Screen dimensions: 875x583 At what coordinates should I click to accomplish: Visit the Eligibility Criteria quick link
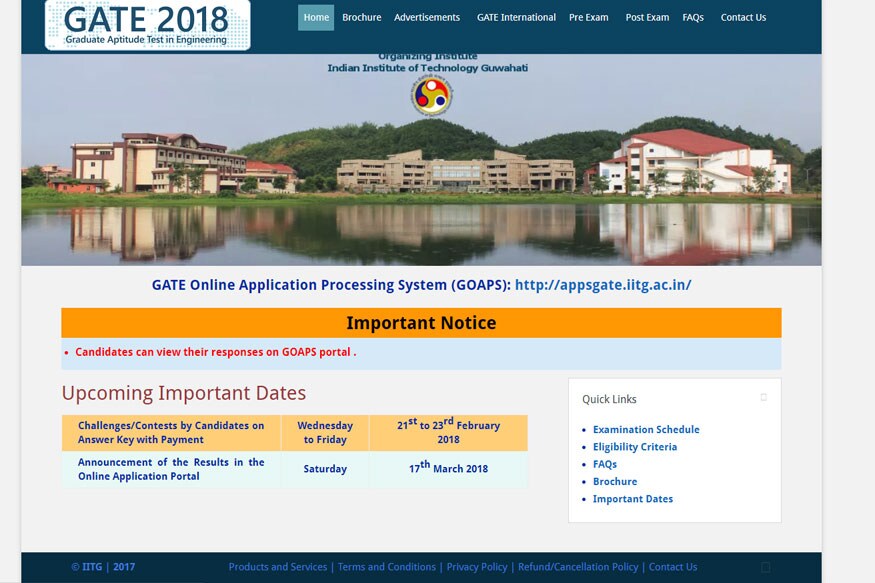pos(635,447)
